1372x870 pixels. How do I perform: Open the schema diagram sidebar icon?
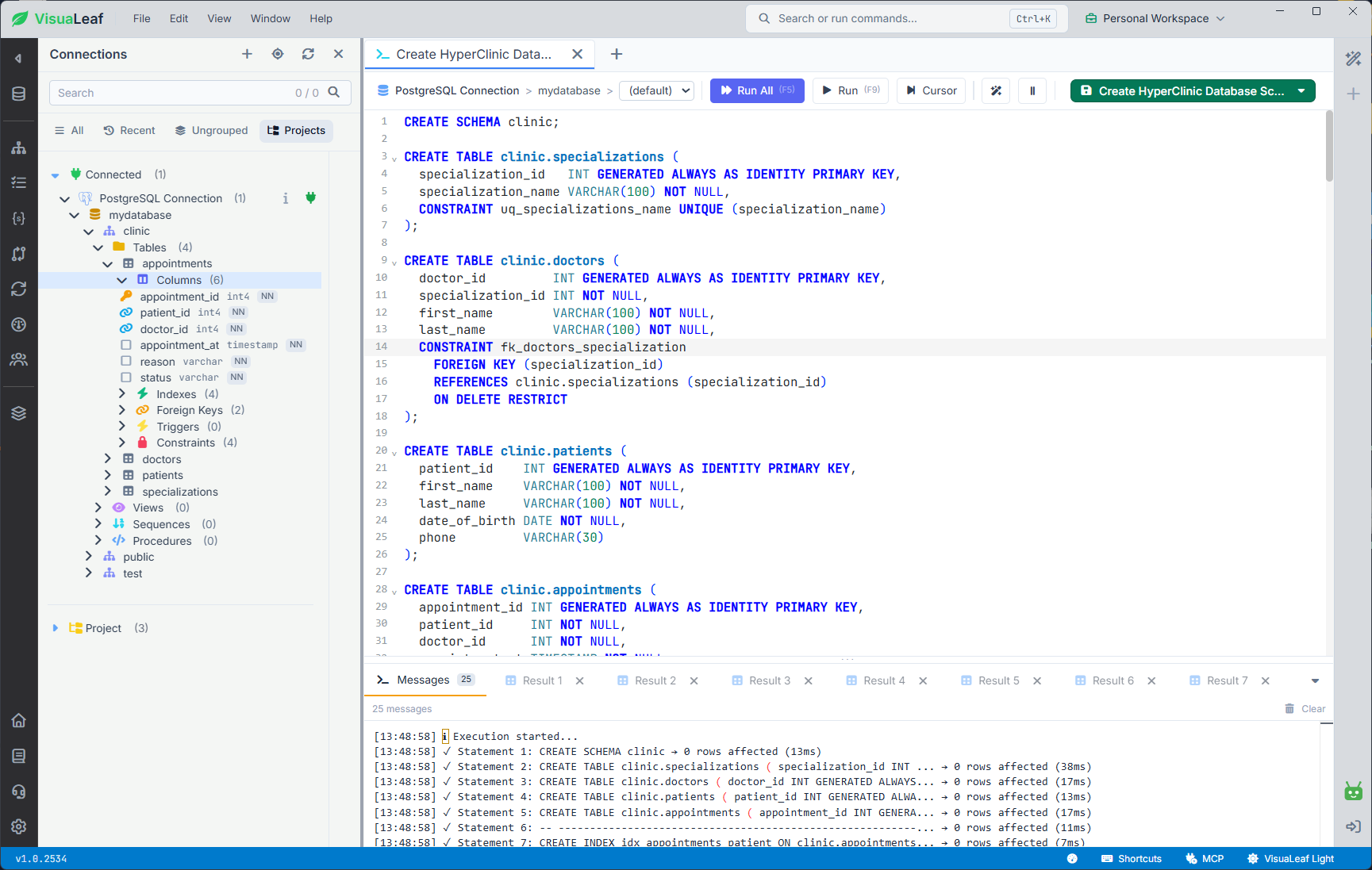[x=19, y=148]
